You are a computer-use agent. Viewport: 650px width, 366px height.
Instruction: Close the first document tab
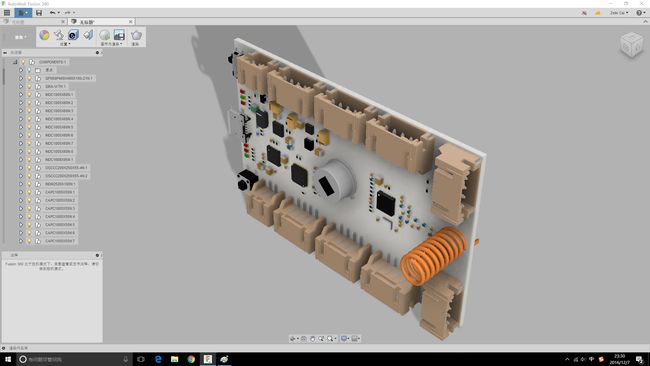[x=63, y=22]
